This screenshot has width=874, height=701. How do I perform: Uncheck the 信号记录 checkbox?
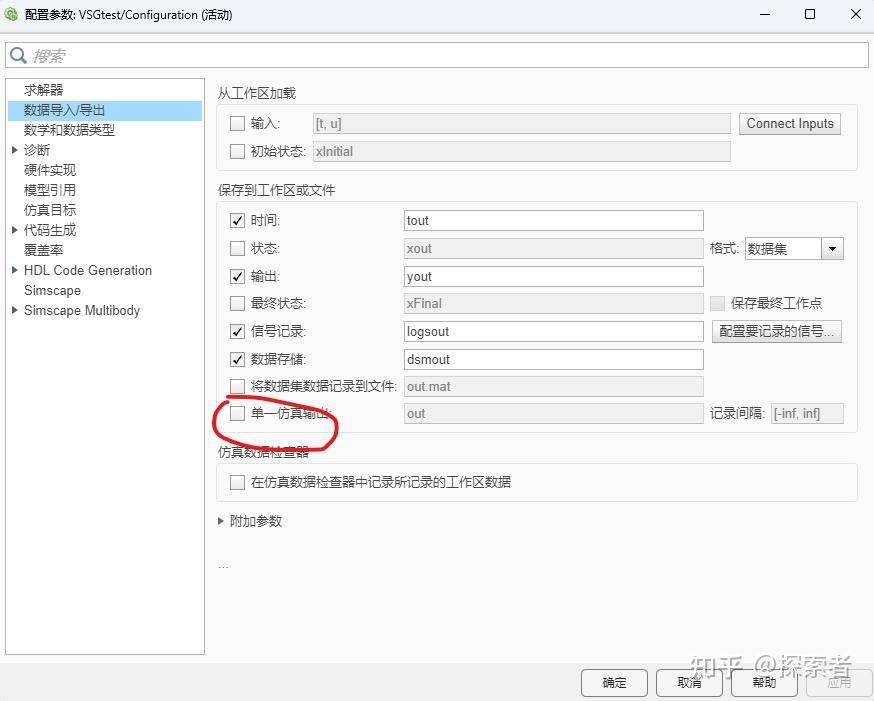coord(237,331)
